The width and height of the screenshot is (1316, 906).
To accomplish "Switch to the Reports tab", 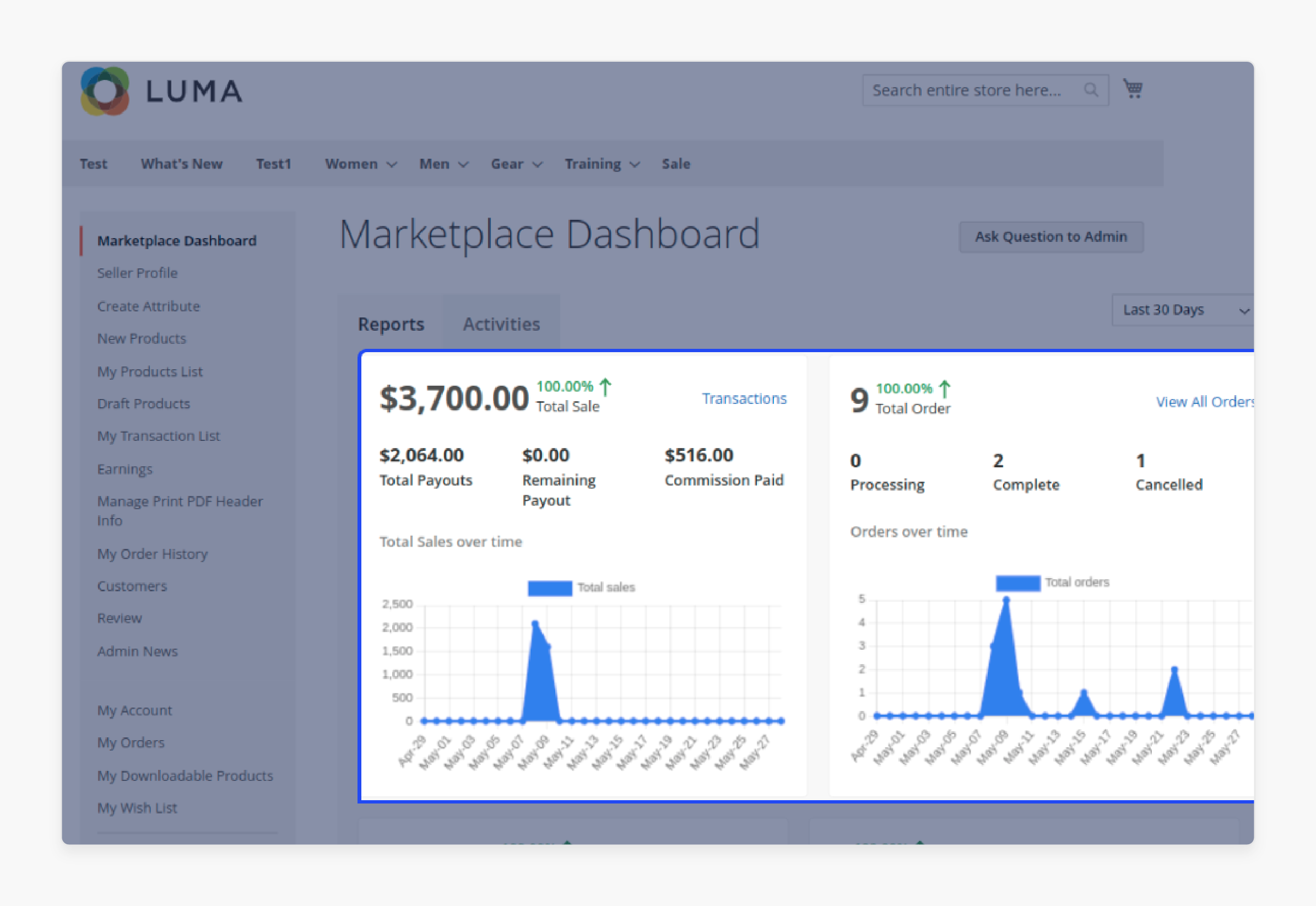I will point(391,324).
